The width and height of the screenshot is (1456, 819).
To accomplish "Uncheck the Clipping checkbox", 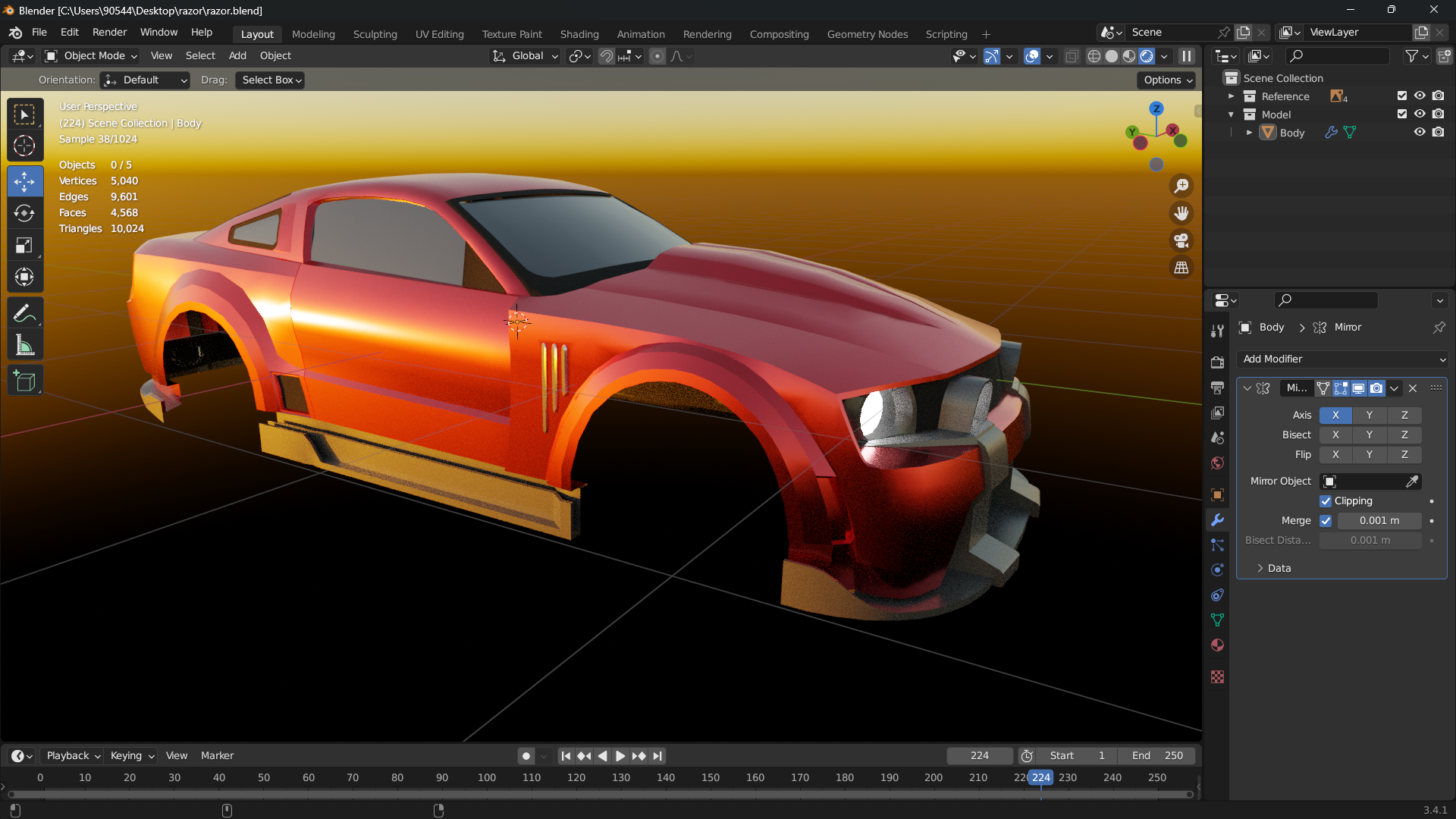I will 1326,501.
